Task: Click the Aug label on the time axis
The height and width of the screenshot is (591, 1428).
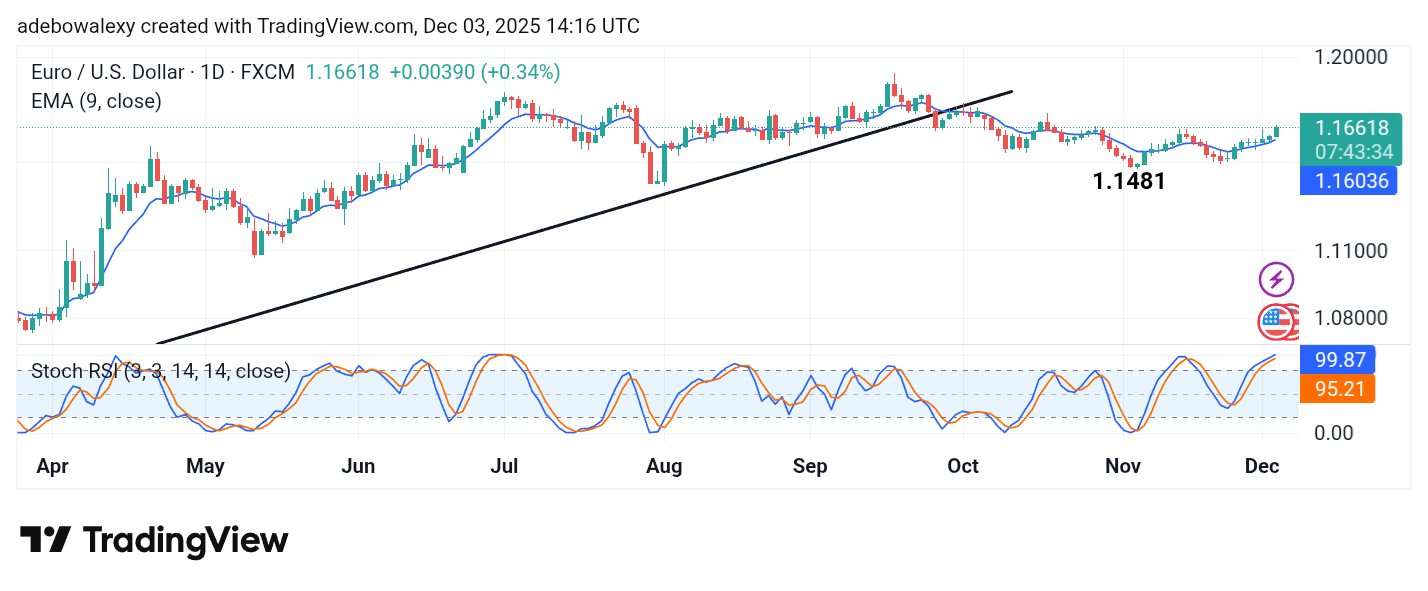Action: tap(664, 467)
